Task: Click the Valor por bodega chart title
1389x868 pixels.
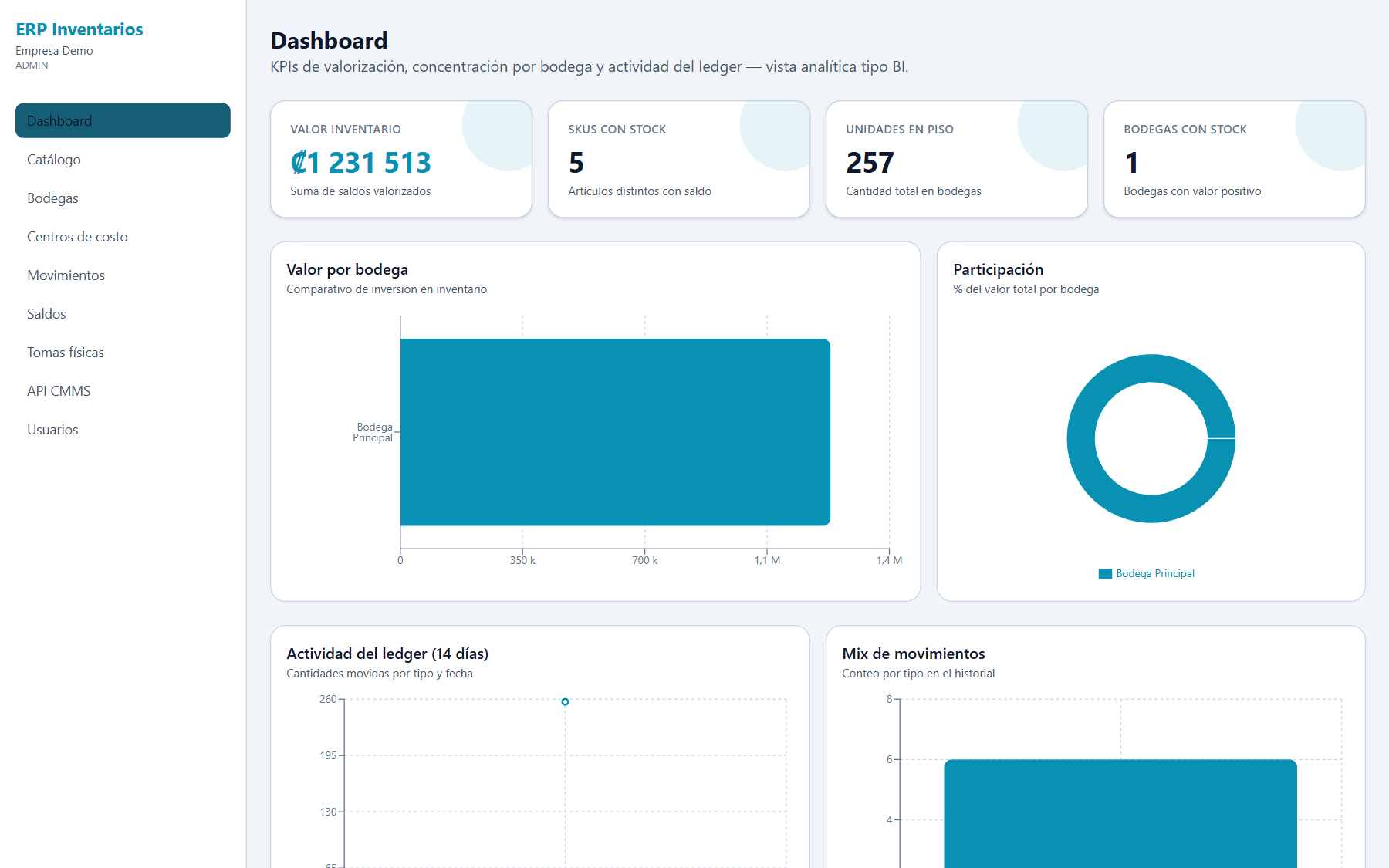Action: pyautogui.click(x=347, y=269)
